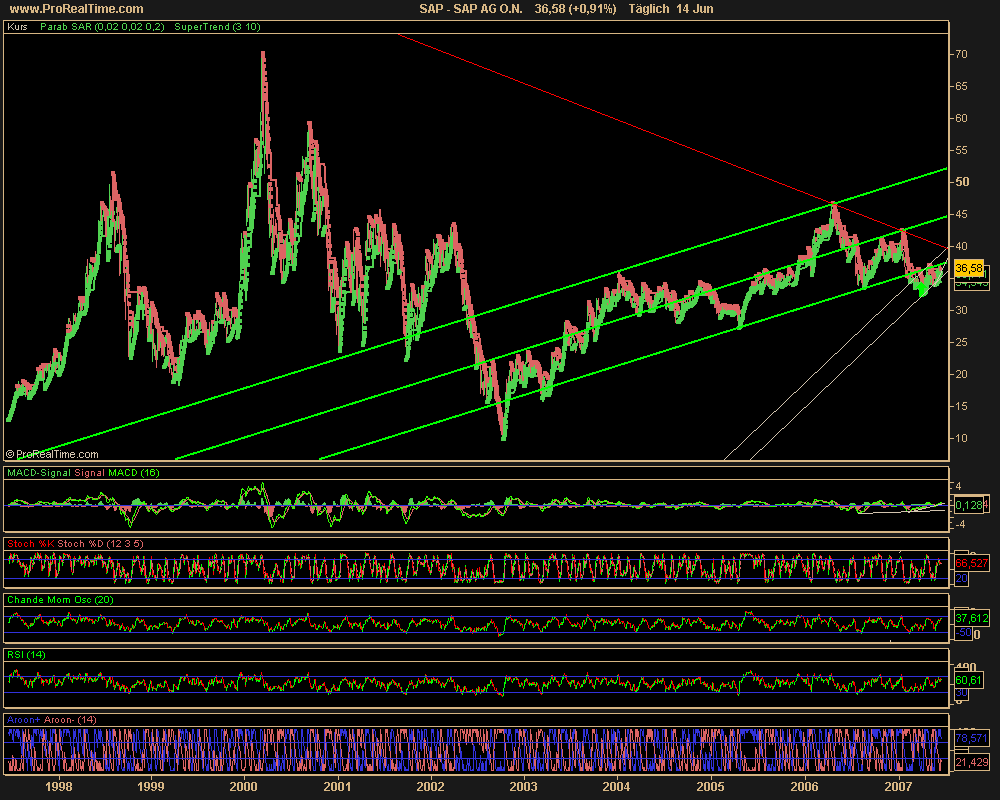Click the ©ProRealTime.com watermark in price chart
The image size is (1000, 800).
coord(48,453)
